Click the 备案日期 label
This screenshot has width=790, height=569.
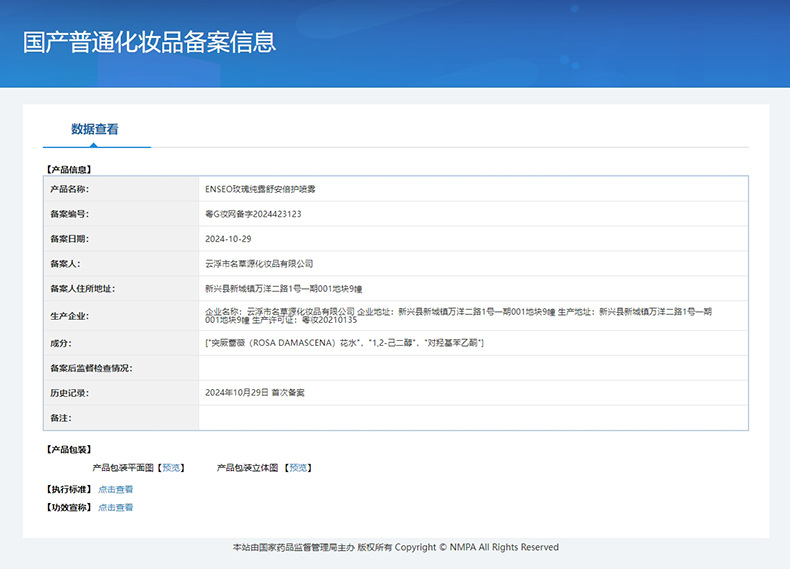[70, 239]
